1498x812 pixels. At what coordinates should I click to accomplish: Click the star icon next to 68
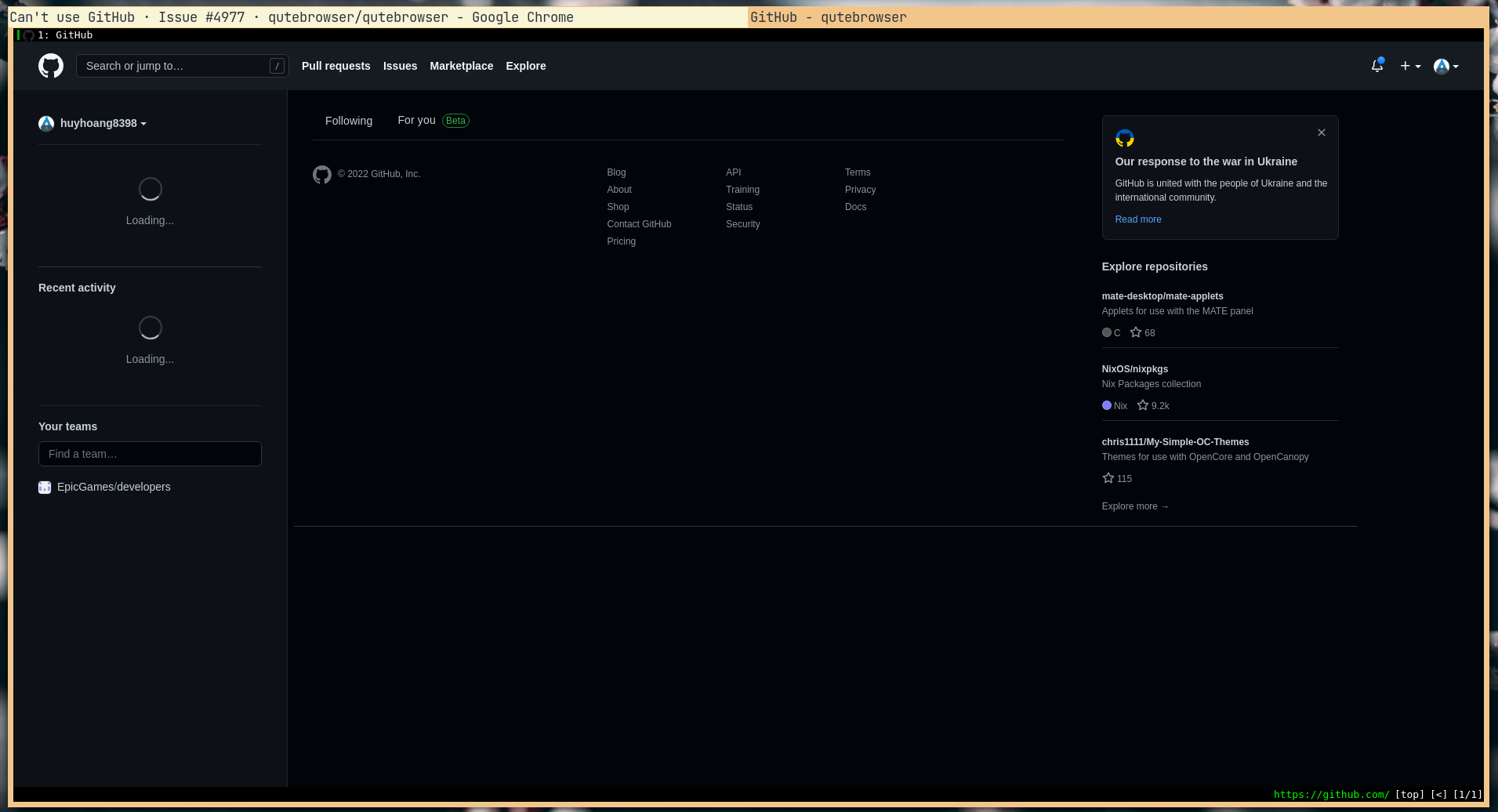(1136, 332)
